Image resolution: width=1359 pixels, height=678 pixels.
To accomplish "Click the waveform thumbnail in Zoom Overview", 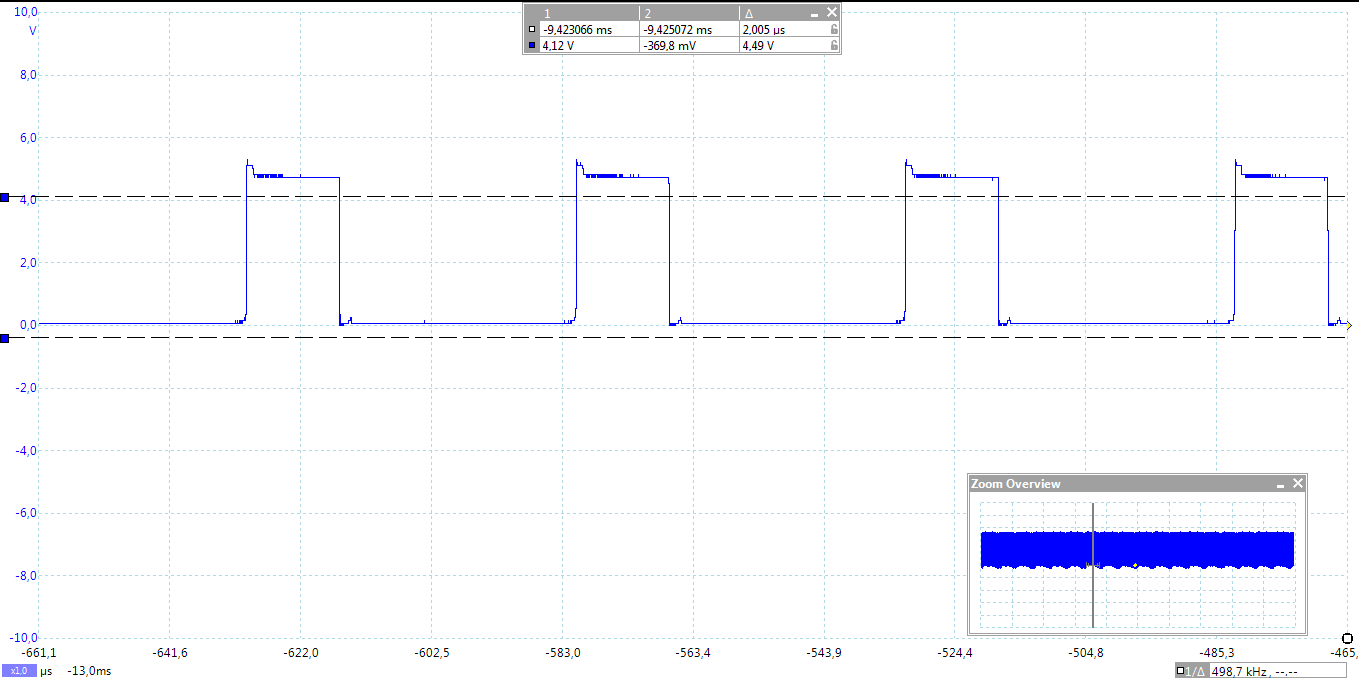I will tap(1137, 550).
